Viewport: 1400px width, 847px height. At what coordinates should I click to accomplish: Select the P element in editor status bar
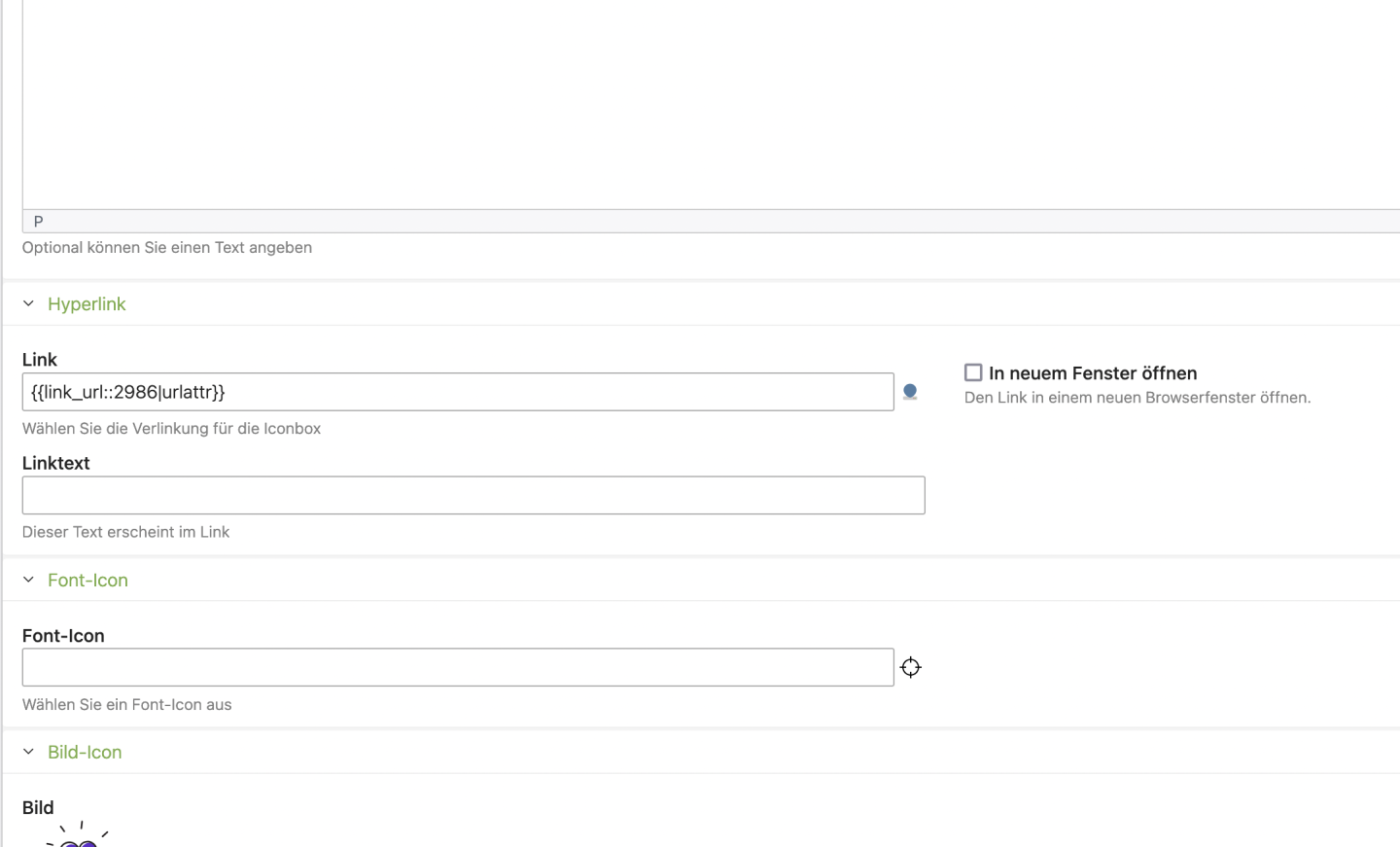38,222
